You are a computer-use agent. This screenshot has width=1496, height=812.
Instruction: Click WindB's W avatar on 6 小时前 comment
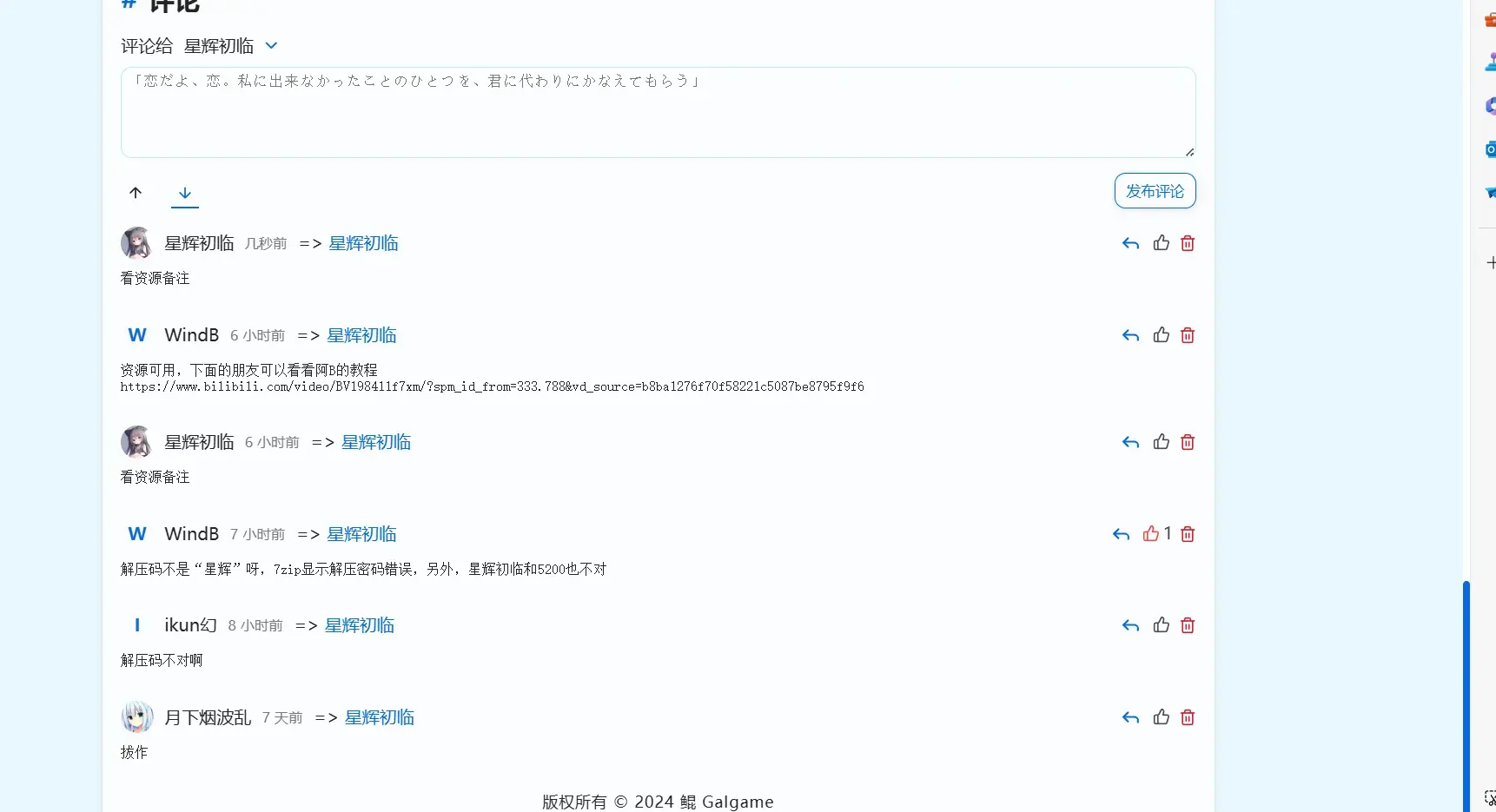(137, 335)
